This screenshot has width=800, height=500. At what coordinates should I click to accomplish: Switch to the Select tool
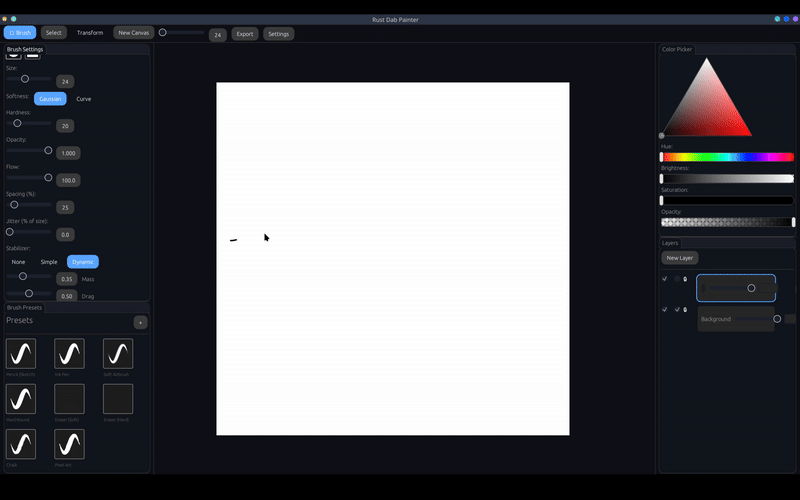pyautogui.click(x=54, y=33)
